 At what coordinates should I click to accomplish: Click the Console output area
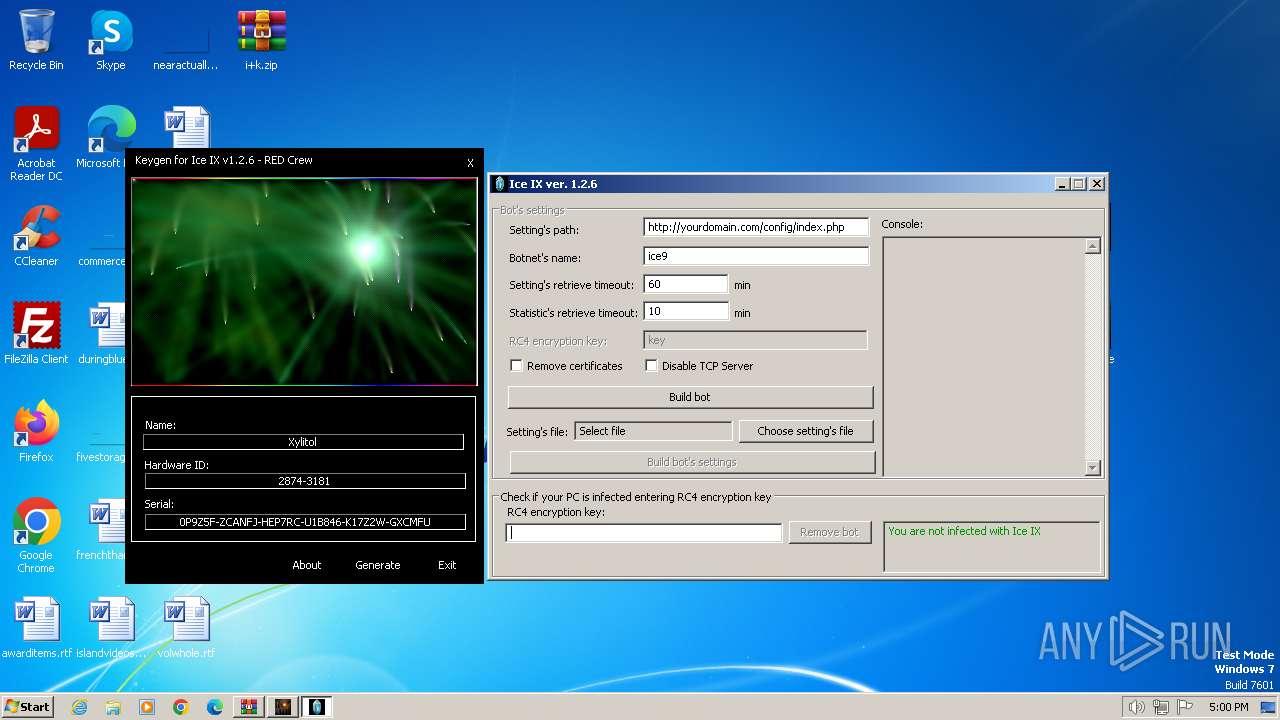pyautogui.click(x=983, y=356)
